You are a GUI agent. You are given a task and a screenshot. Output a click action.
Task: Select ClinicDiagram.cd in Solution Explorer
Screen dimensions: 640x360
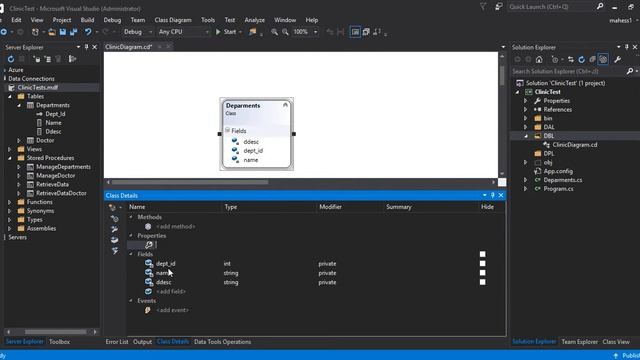click(575, 145)
